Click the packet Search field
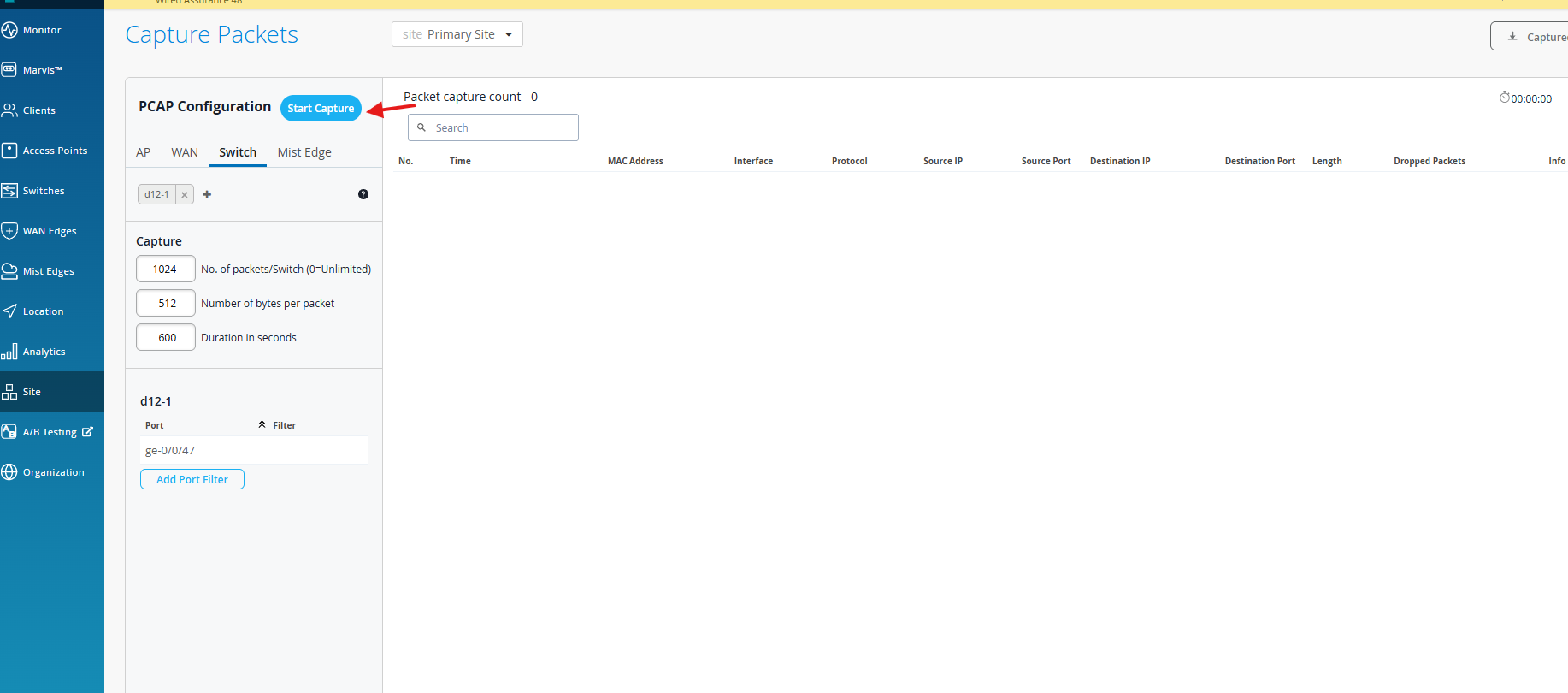 (x=493, y=127)
